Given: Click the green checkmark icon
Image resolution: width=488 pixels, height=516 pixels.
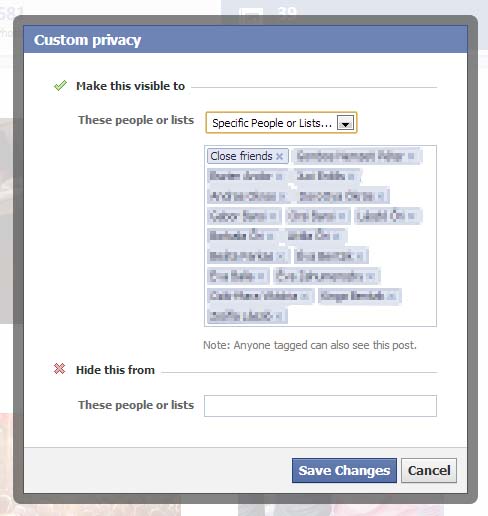Looking at the screenshot, I should click(60, 86).
